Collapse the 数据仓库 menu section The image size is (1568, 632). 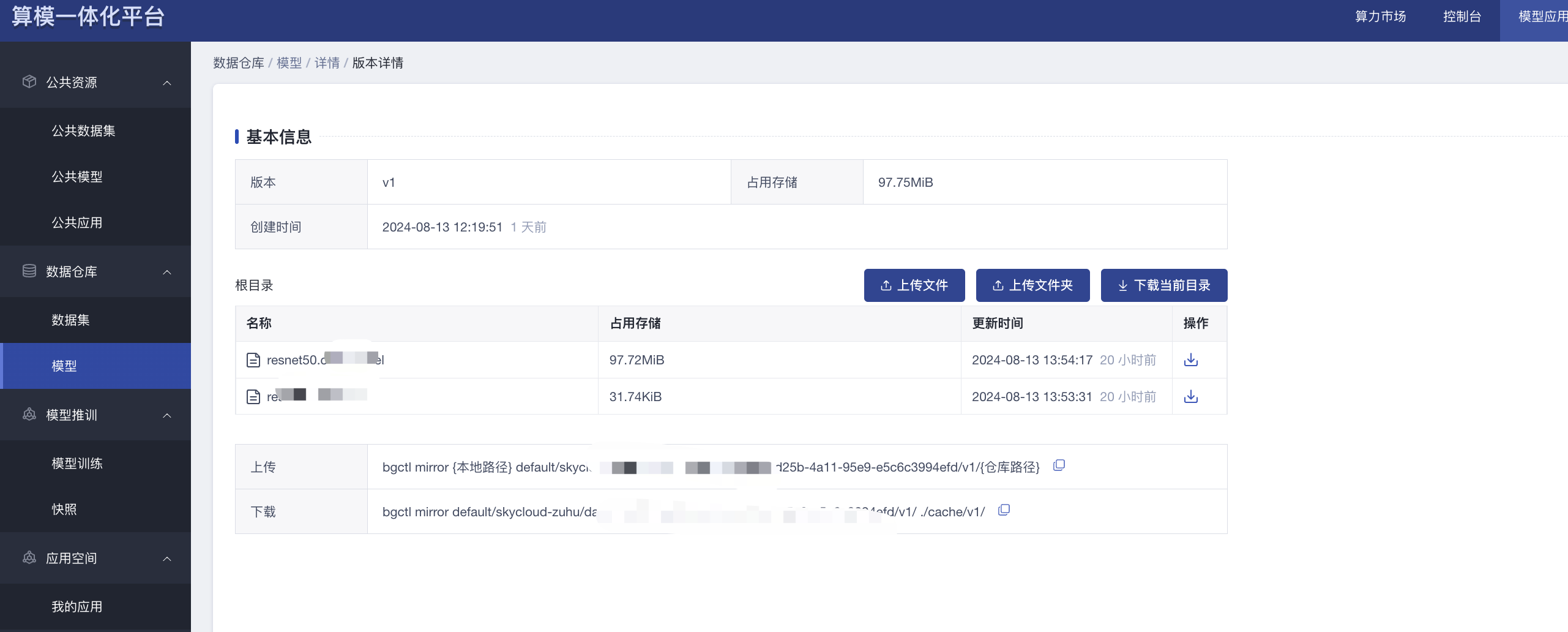[167, 272]
